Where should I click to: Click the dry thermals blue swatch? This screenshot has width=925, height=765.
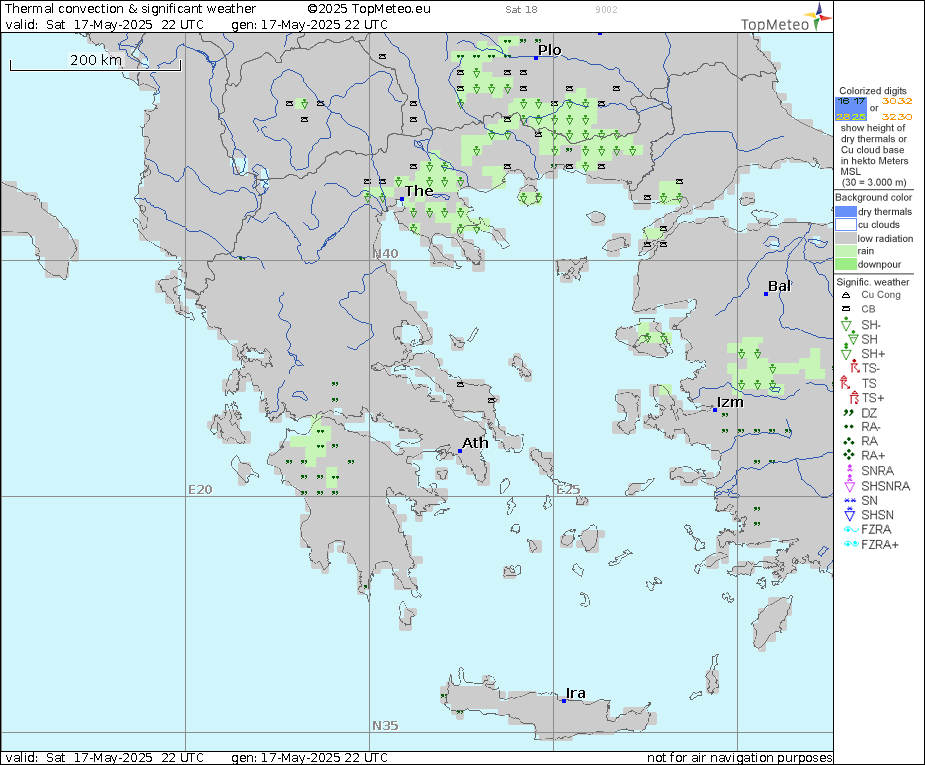[845, 212]
